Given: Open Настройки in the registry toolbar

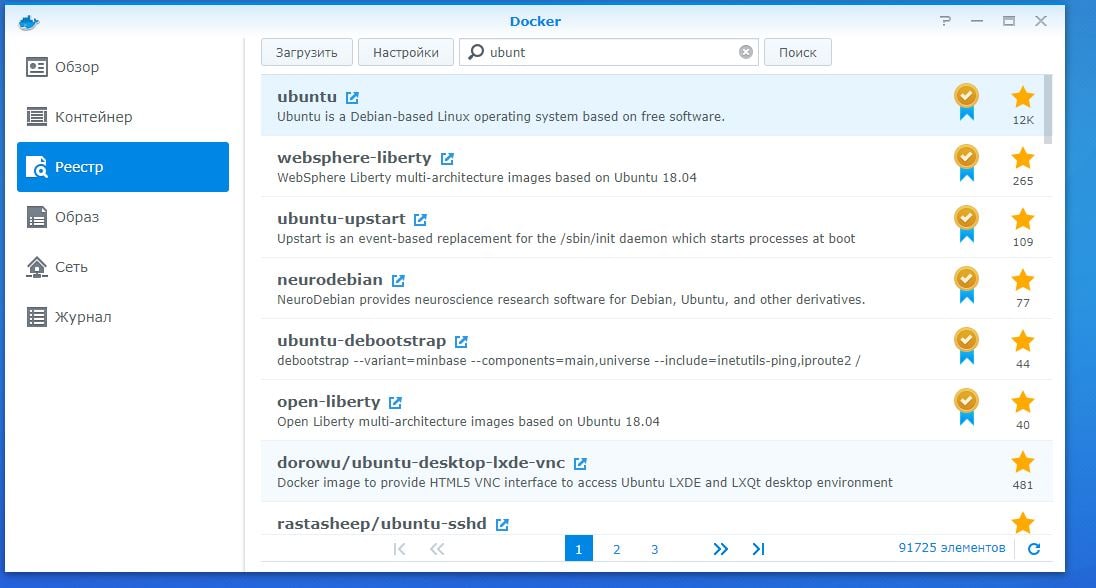Looking at the screenshot, I should pyautogui.click(x=405, y=52).
